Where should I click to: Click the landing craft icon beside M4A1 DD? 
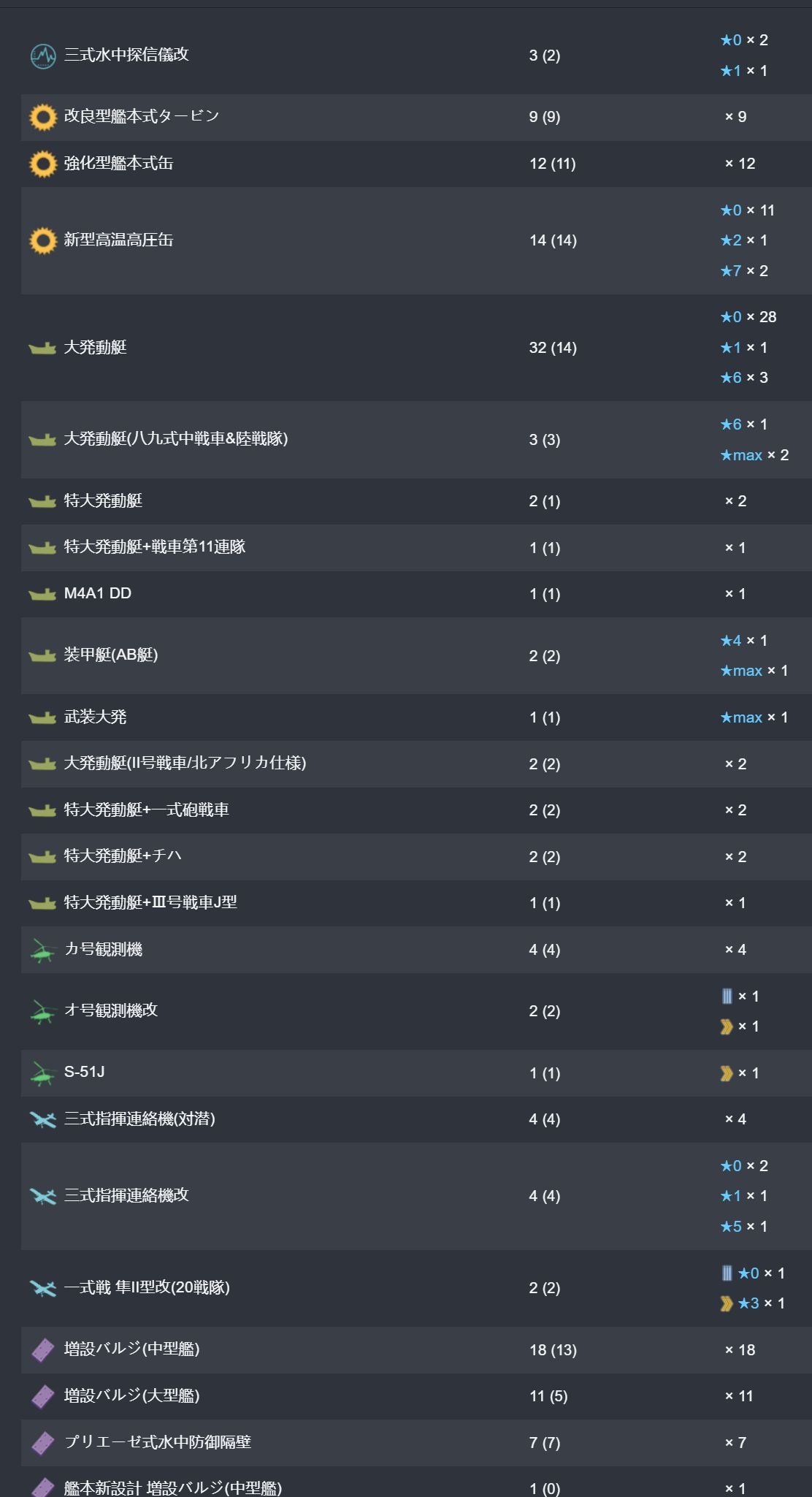pyautogui.click(x=42, y=594)
